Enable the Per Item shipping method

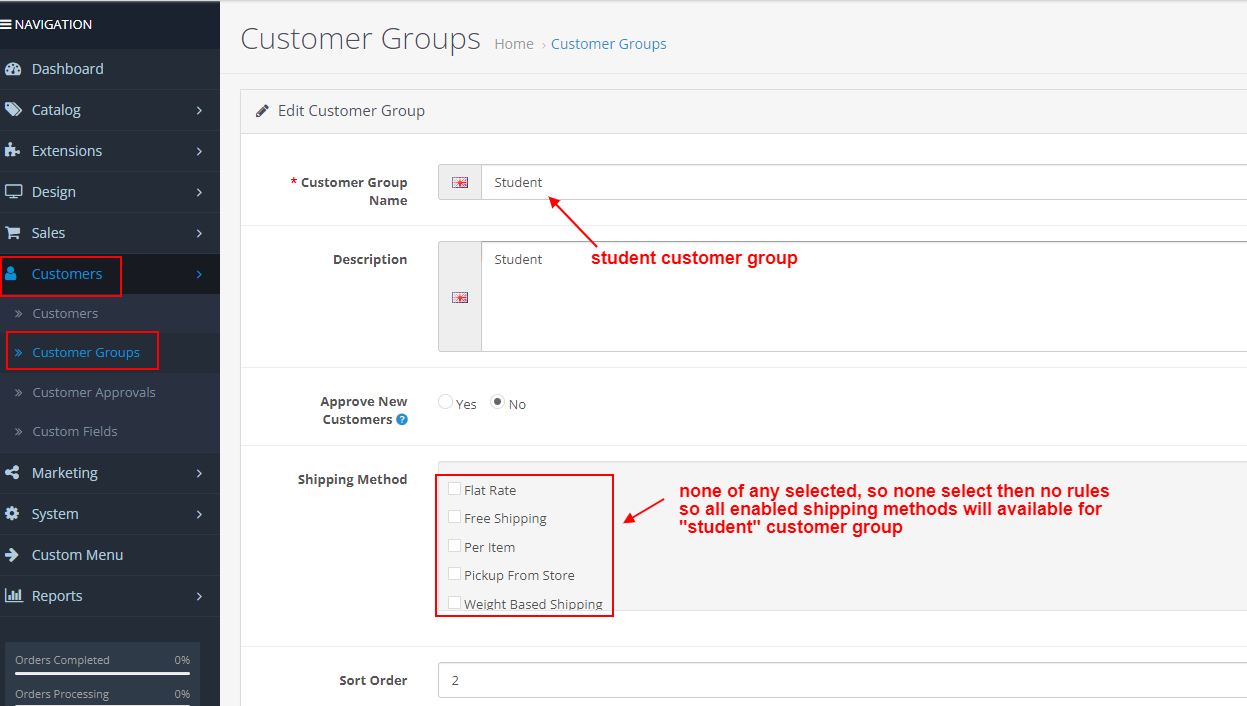tap(455, 546)
